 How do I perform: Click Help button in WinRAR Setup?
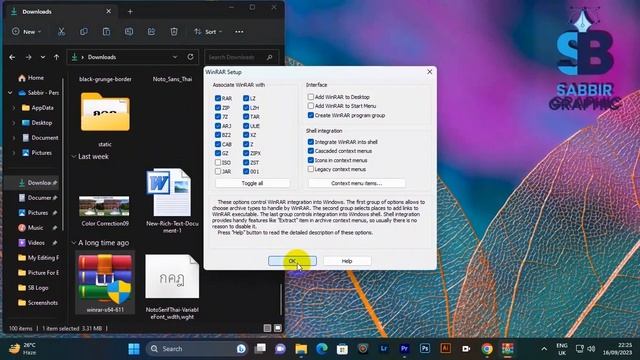point(347,261)
